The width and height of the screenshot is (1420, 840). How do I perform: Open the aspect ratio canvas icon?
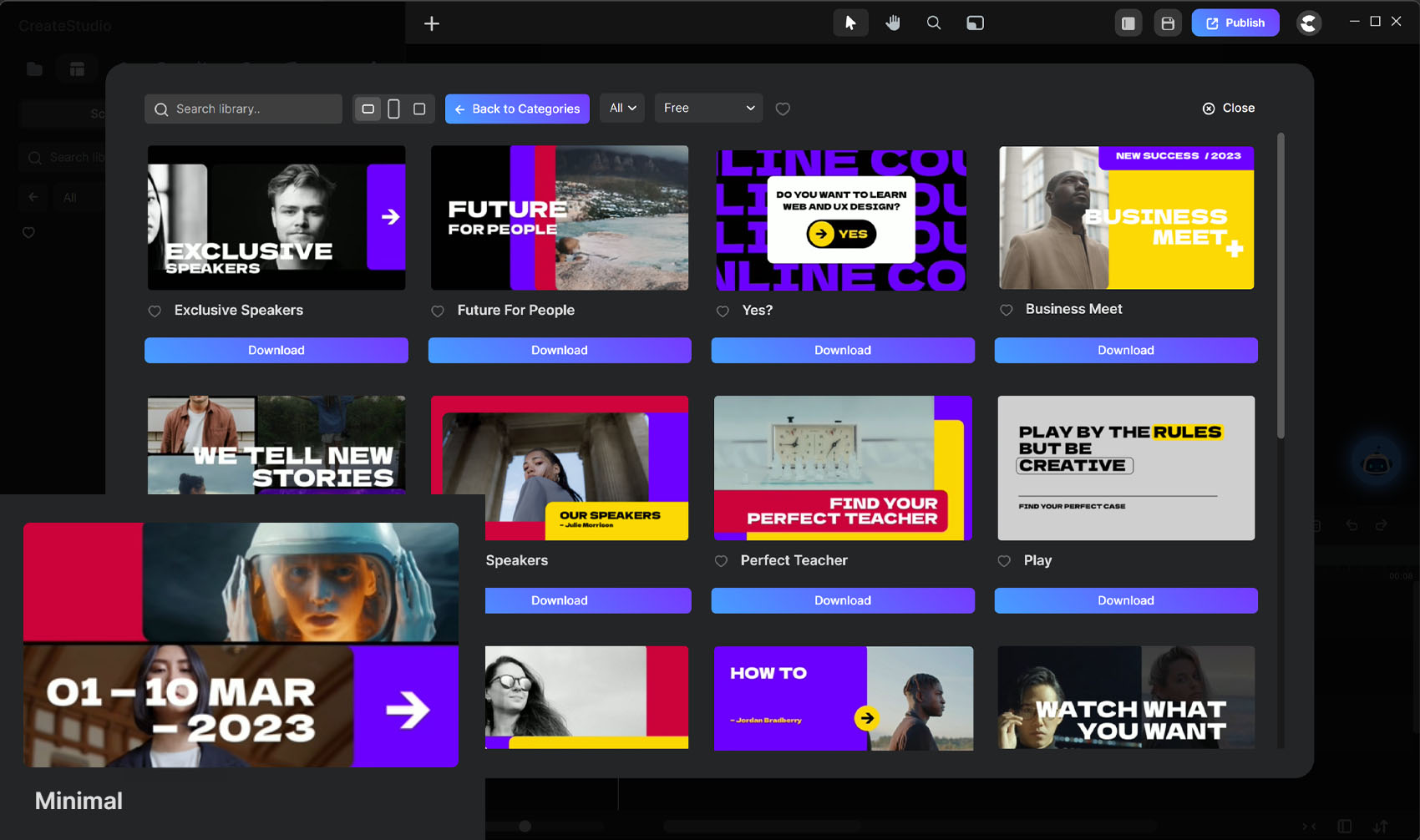(x=975, y=23)
